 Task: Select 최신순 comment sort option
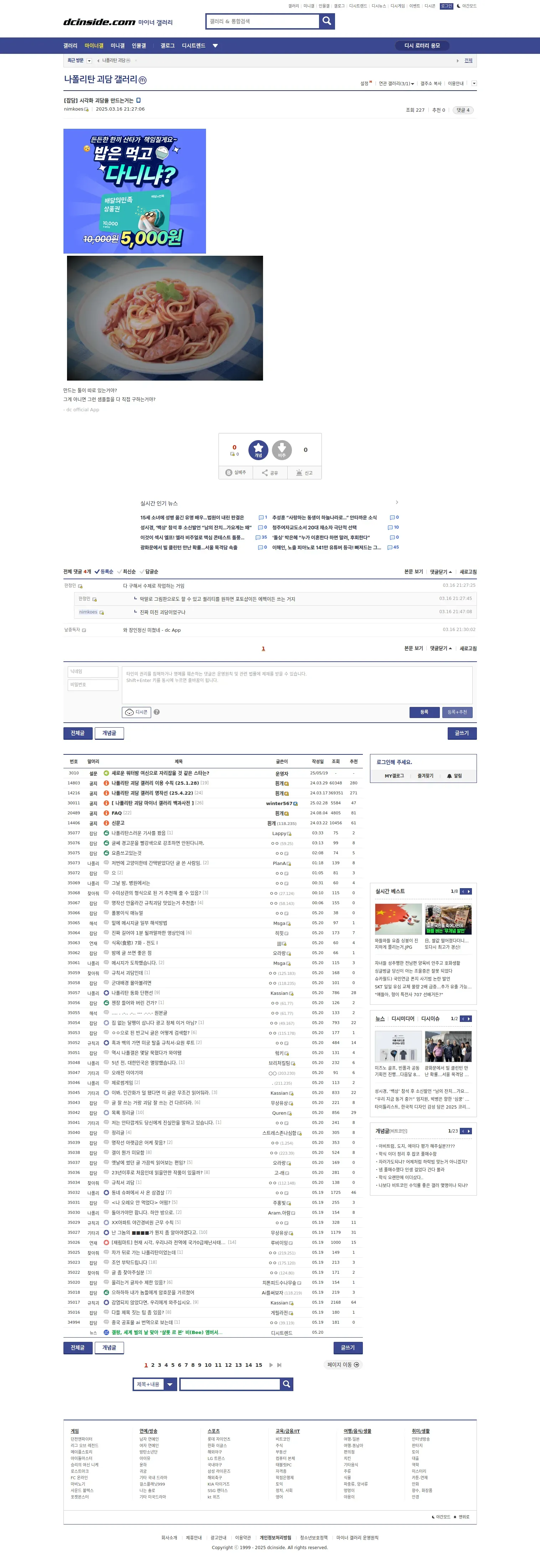pos(126,571)
